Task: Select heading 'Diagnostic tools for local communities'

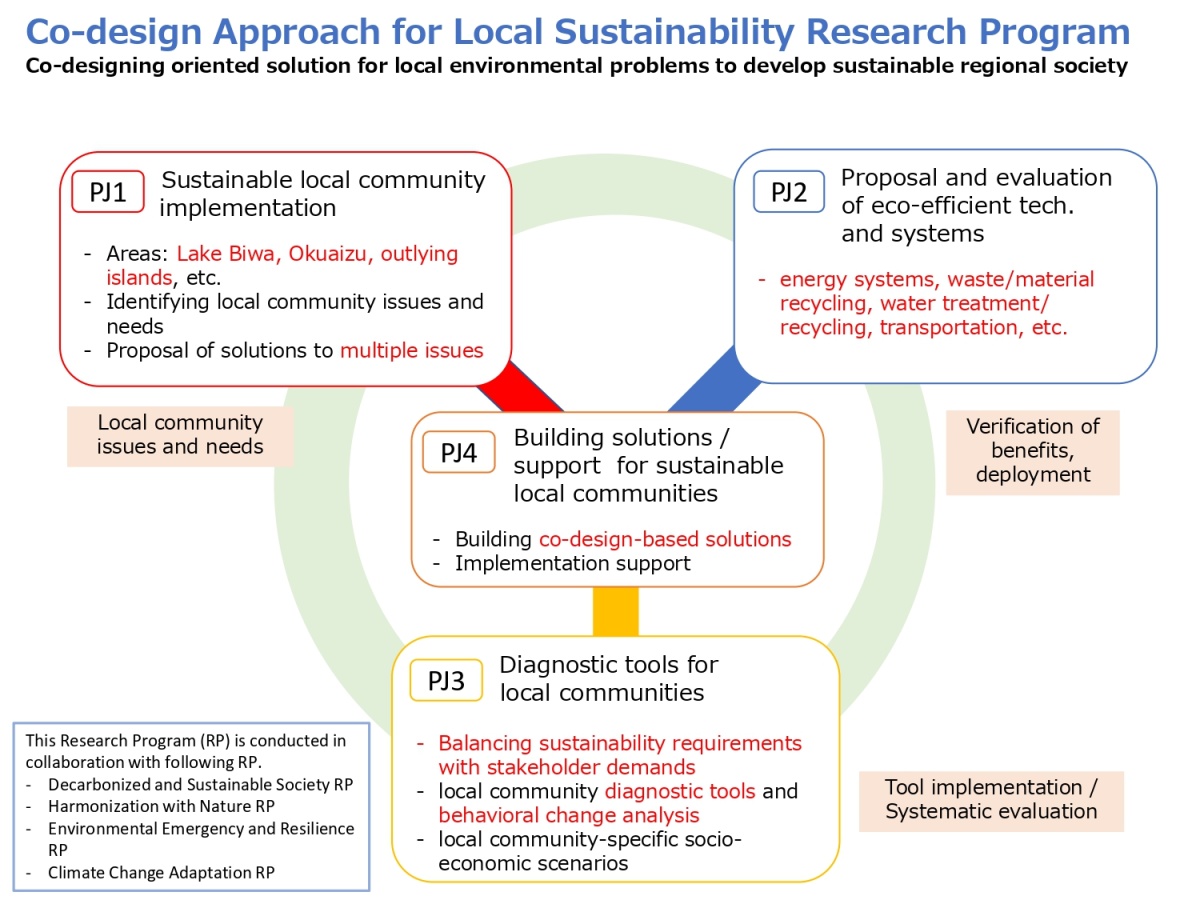Action: click(x=608, y=678)
